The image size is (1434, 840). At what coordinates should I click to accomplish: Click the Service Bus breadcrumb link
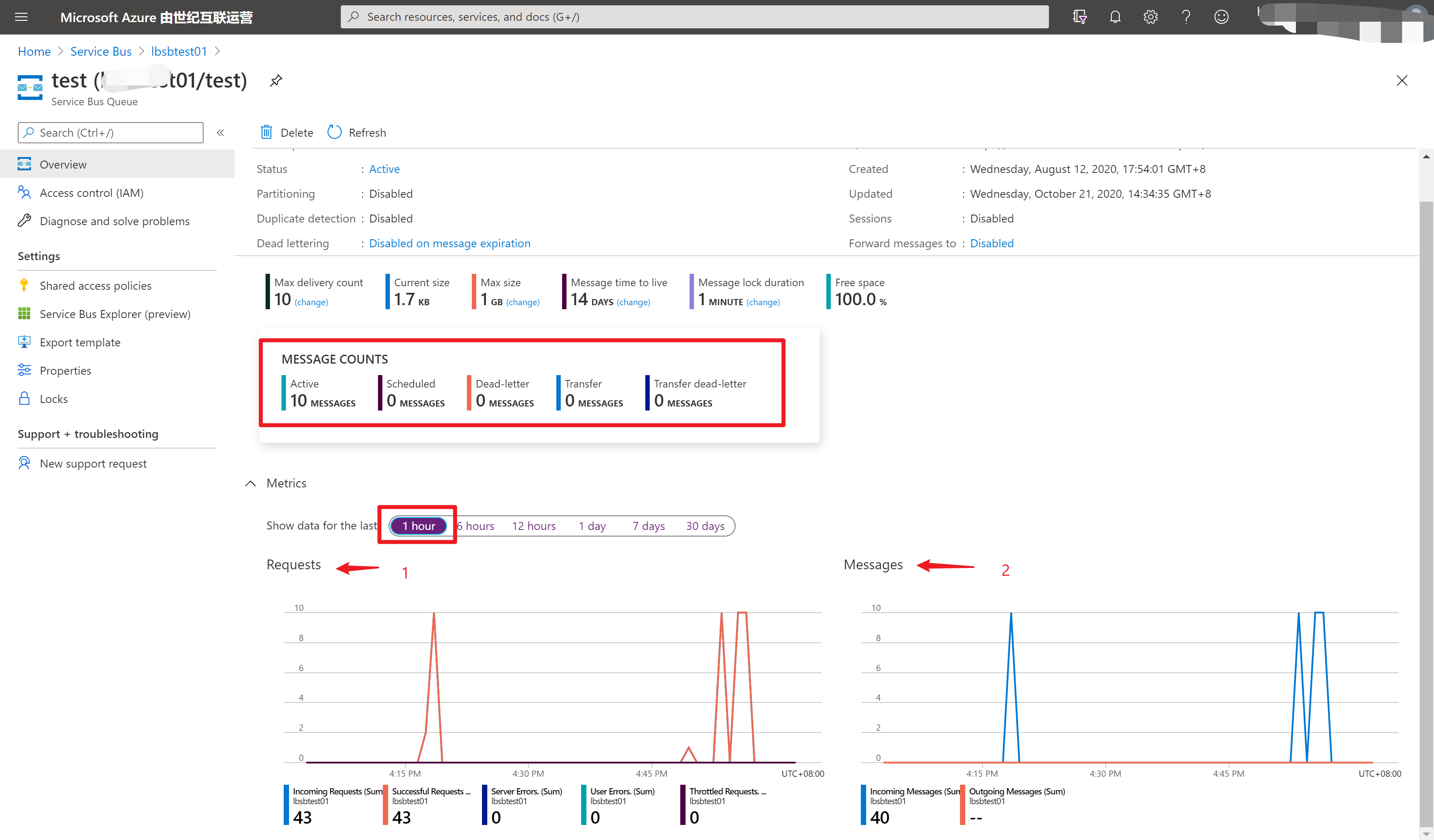tap(101, 51)
